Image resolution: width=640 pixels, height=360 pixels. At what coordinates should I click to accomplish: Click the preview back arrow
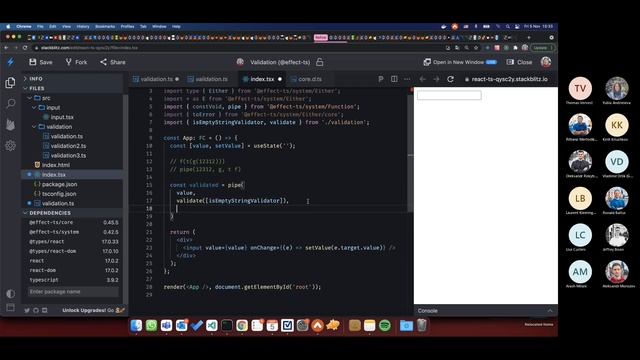coord(423,79)
